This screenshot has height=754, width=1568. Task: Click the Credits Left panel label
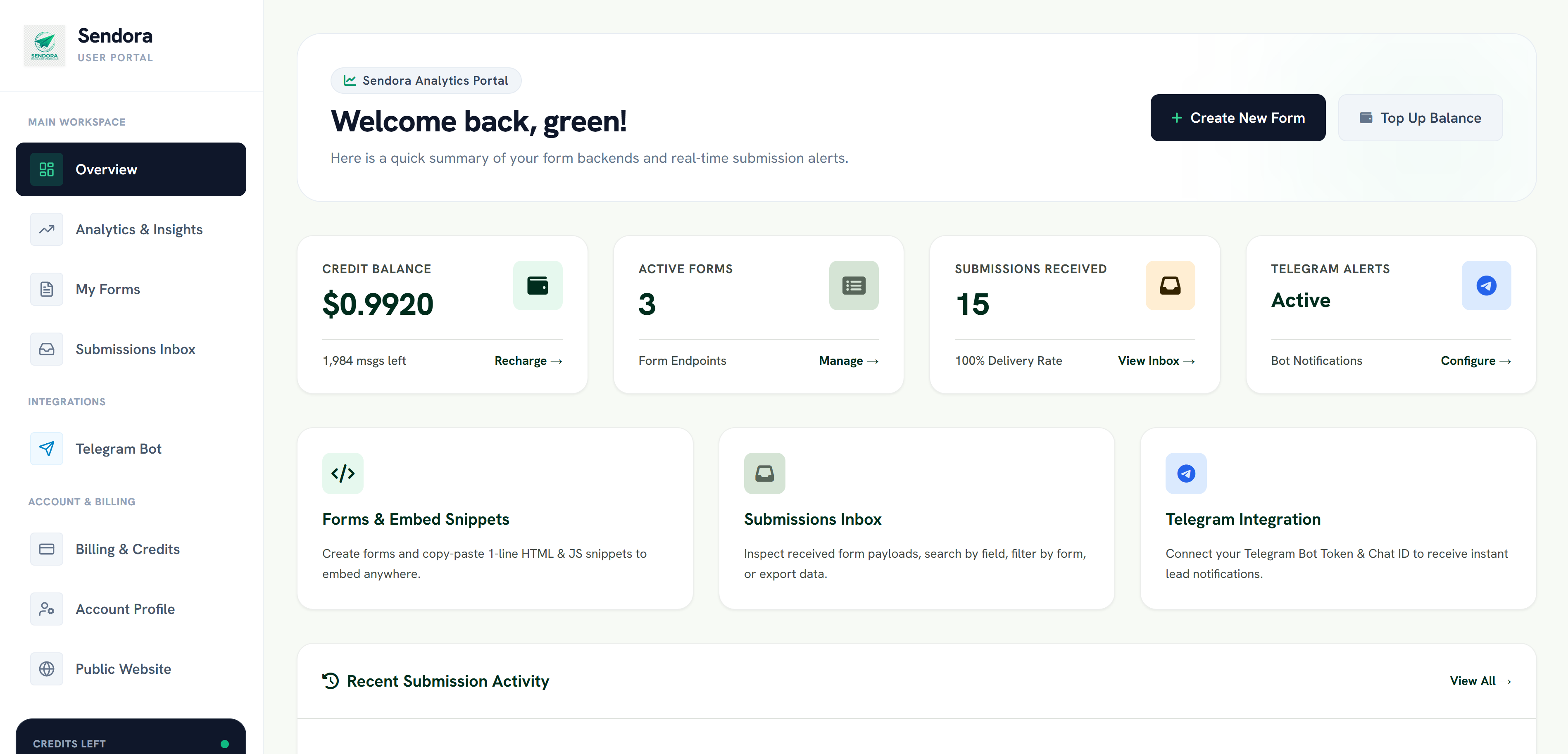click(x=69, y=744)
